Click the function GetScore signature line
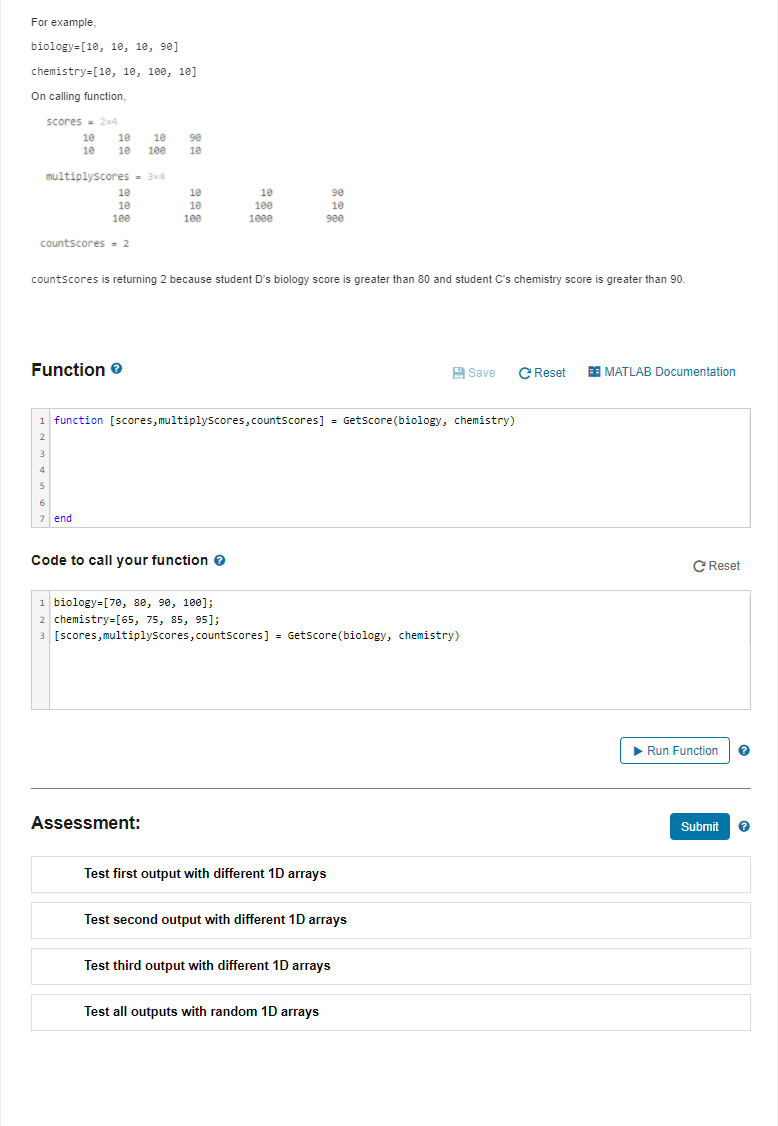The height and width of the screenshot is (1126, 778). point(284,421)
